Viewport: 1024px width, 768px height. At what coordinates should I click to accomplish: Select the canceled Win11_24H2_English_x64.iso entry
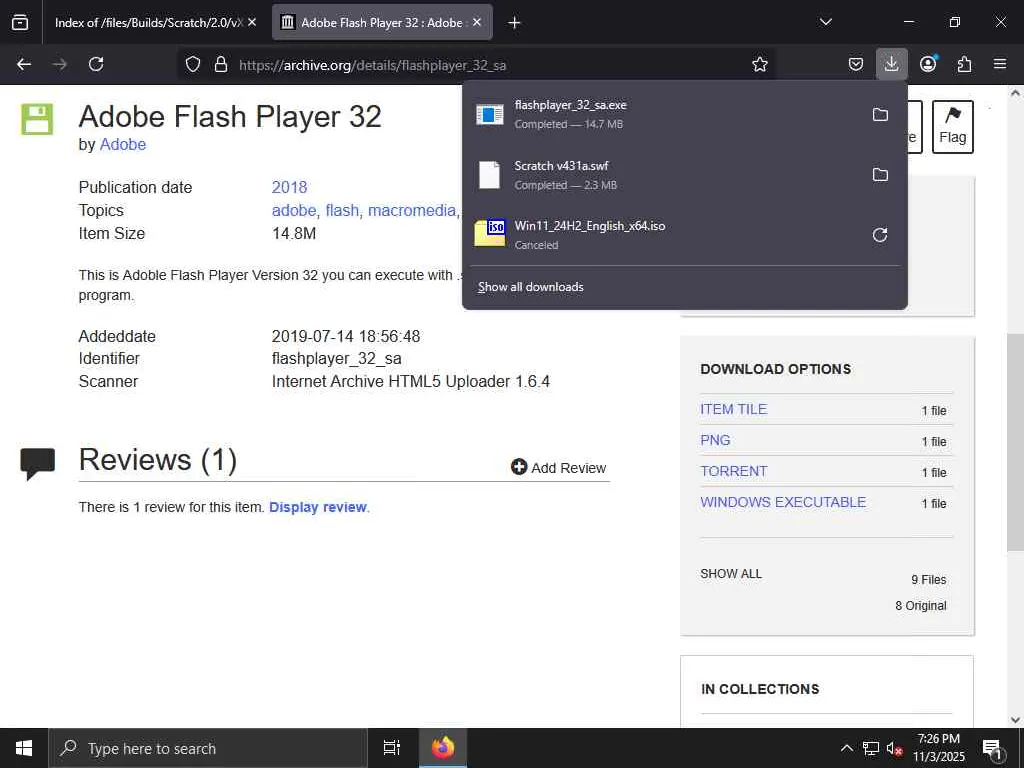tap(665, 235)
